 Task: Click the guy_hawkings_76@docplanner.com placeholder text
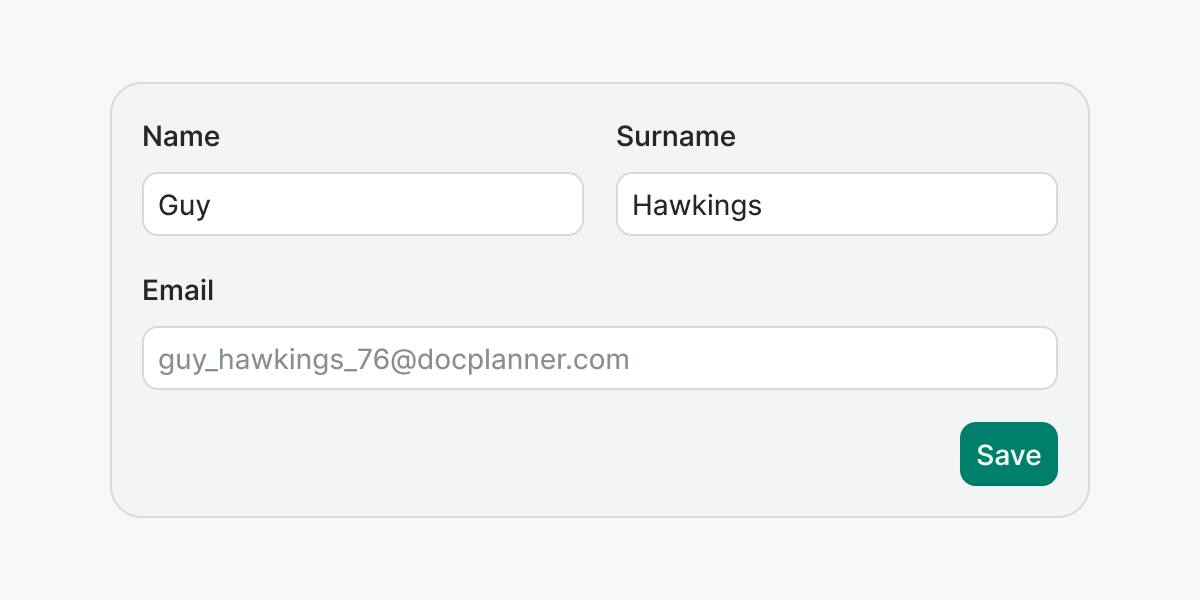click(x=394, y=360)
